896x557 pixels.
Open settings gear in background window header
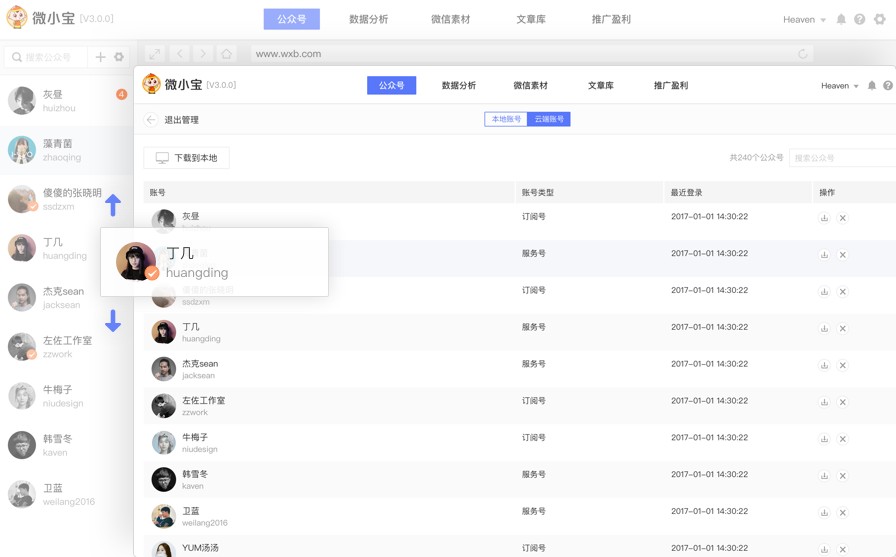880,19
